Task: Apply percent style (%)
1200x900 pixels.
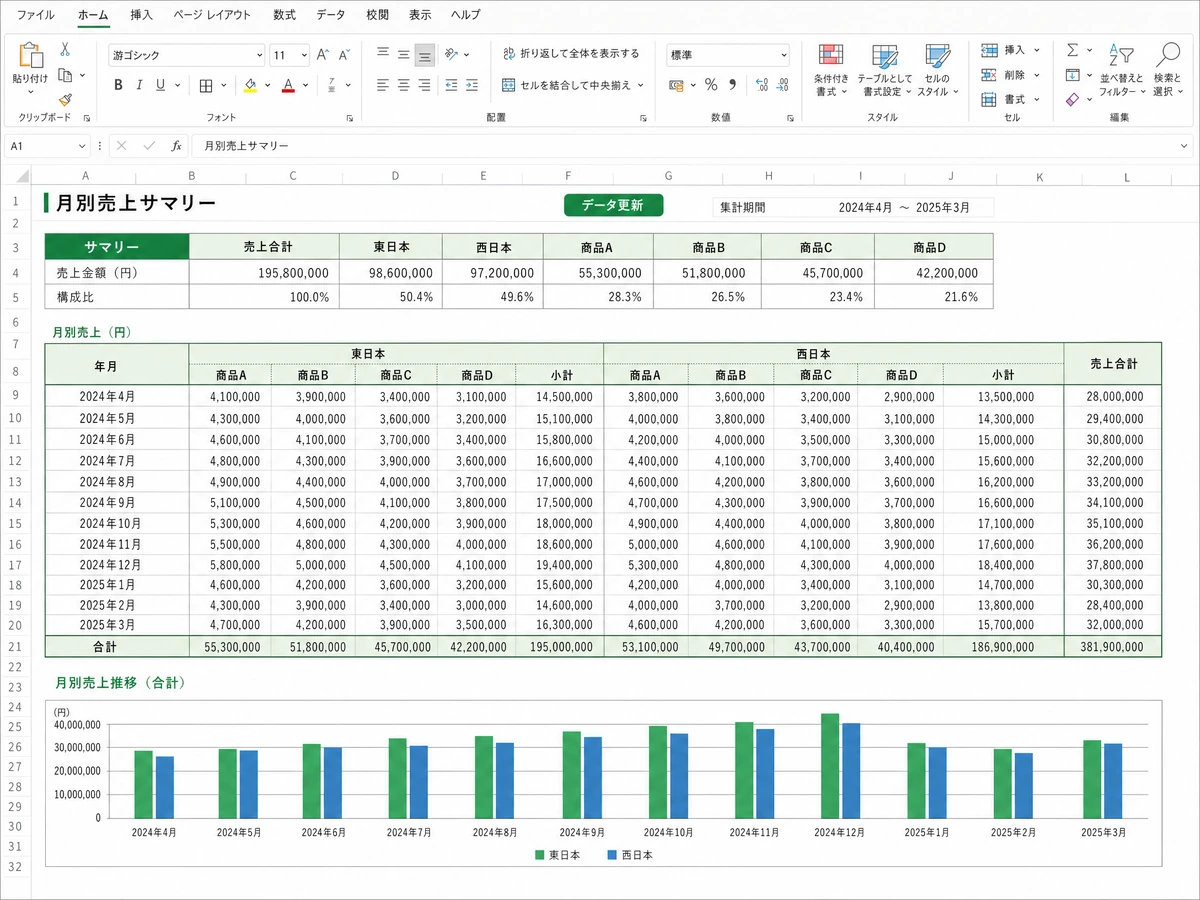Action: click(x=711, y=85)
